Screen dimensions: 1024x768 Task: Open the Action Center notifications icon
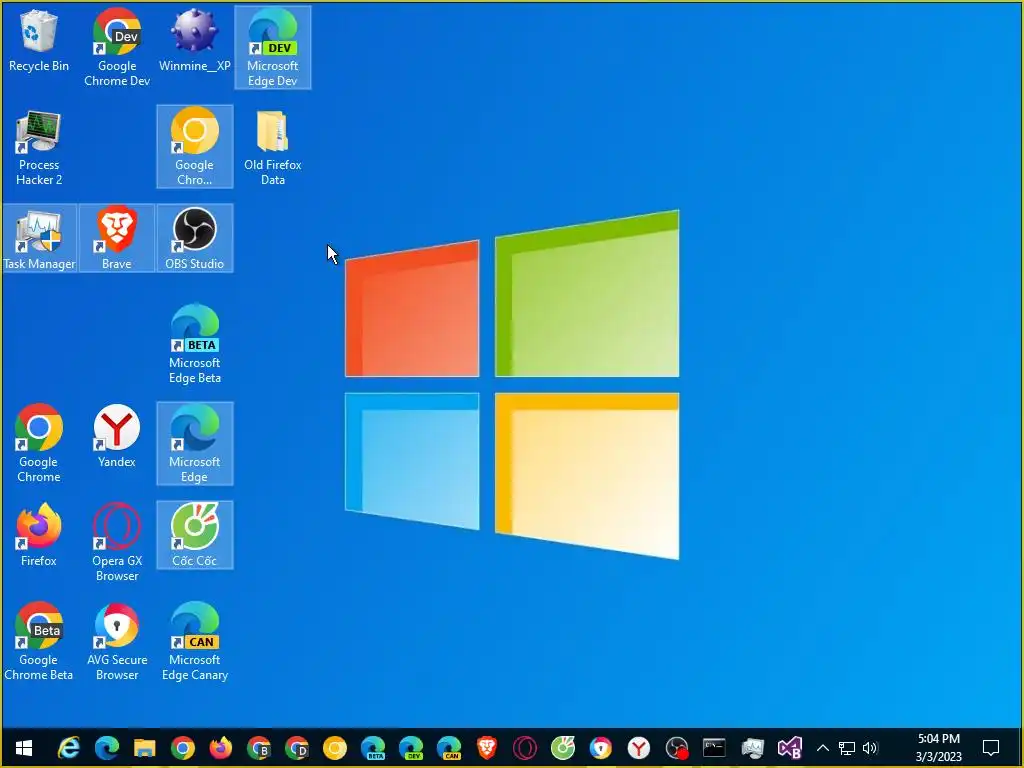tap(991, 748)
